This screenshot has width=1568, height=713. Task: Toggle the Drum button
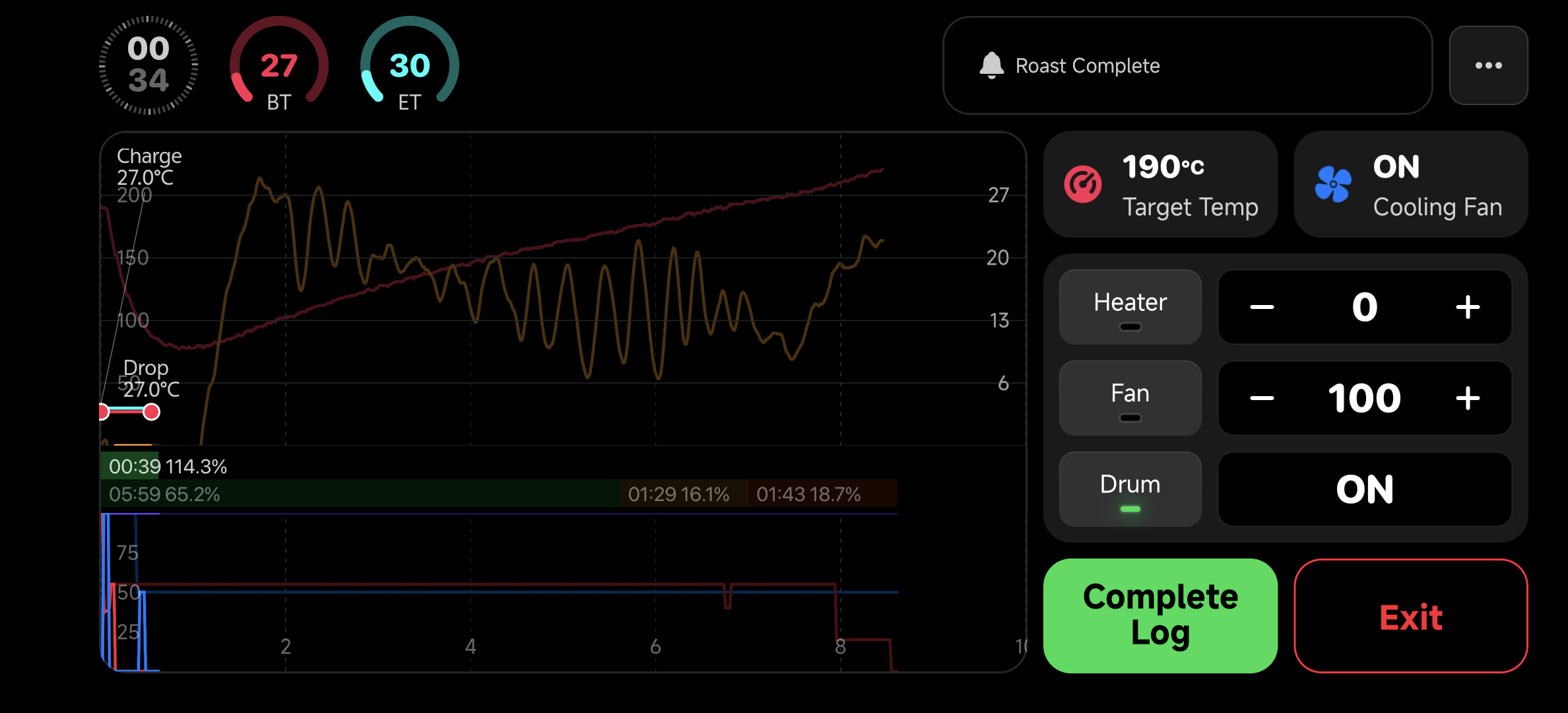[x=1130, y=489]
